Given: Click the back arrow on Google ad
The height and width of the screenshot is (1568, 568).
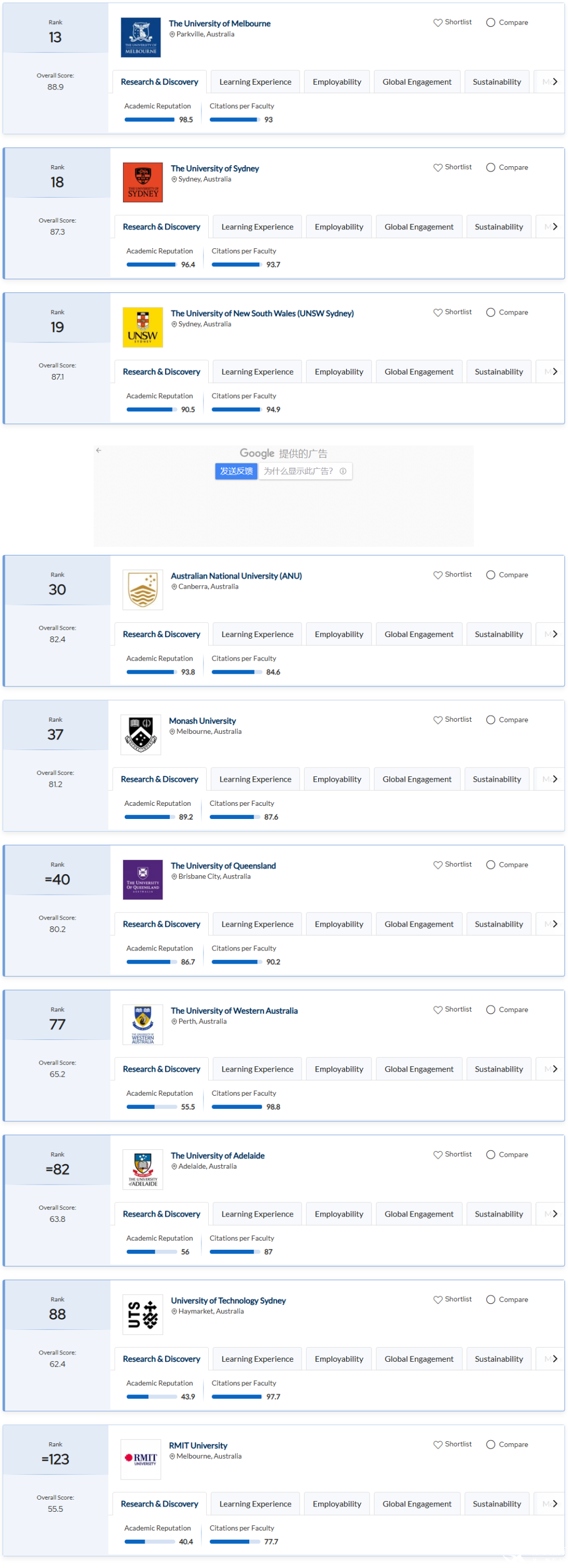Looking at the screenshot, I should 99,450.
